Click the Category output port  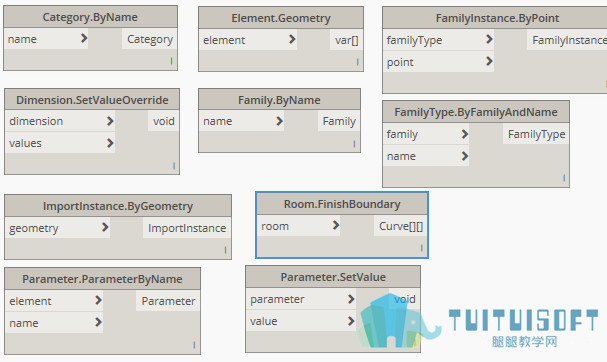click(150, 39)
